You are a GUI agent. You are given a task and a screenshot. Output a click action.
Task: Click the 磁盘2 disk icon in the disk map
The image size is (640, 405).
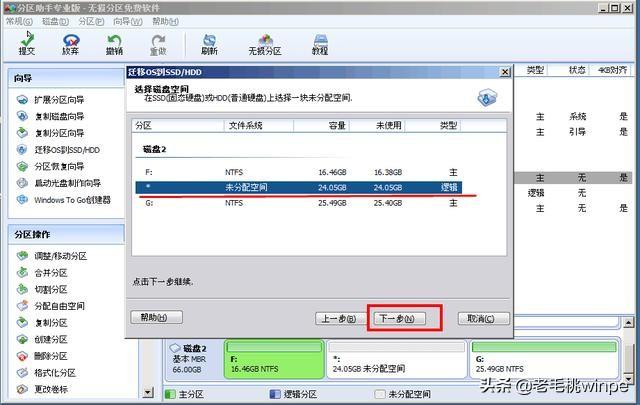point(176,348)
